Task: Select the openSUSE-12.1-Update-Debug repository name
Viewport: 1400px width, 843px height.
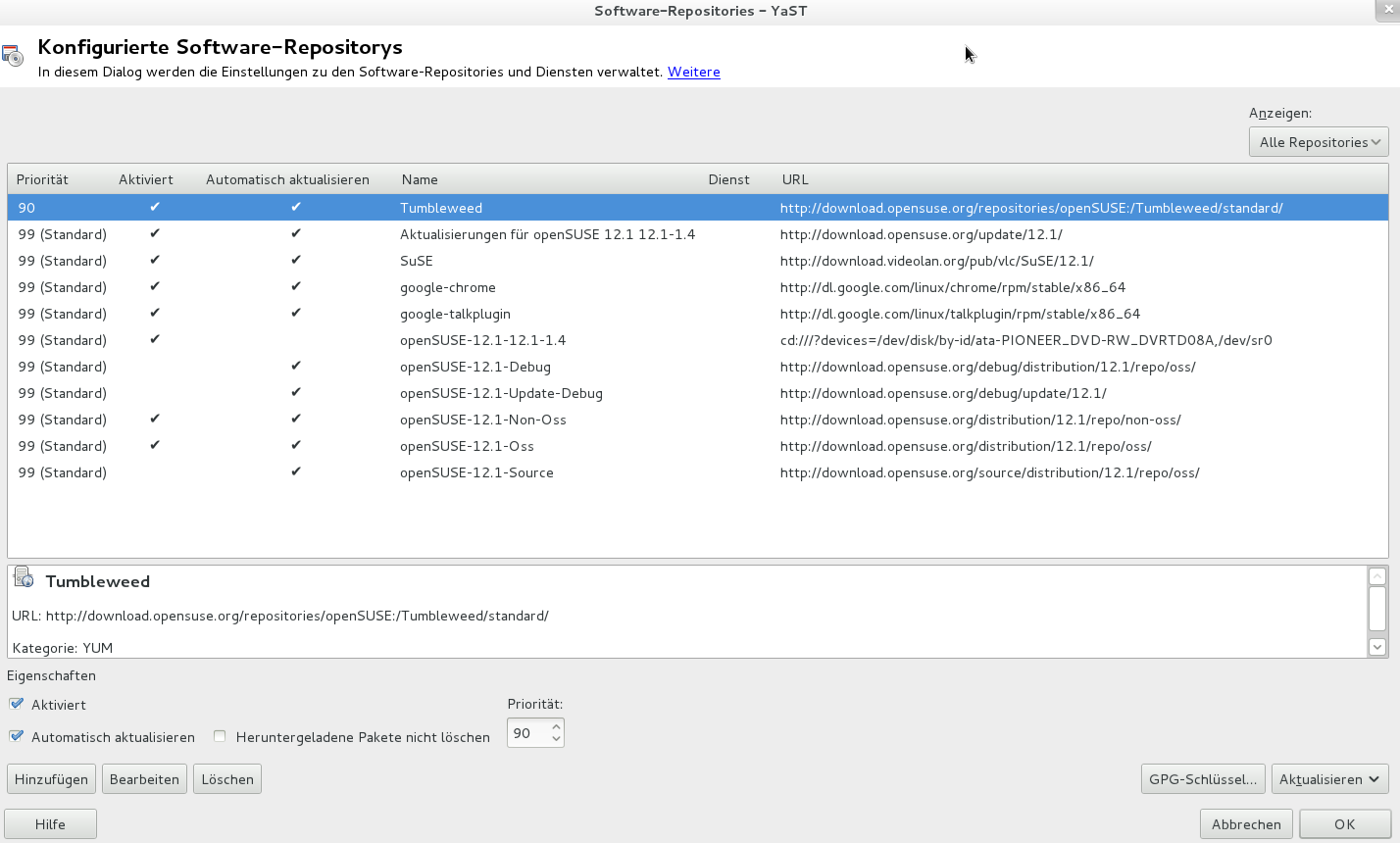Action: (501, 393)
